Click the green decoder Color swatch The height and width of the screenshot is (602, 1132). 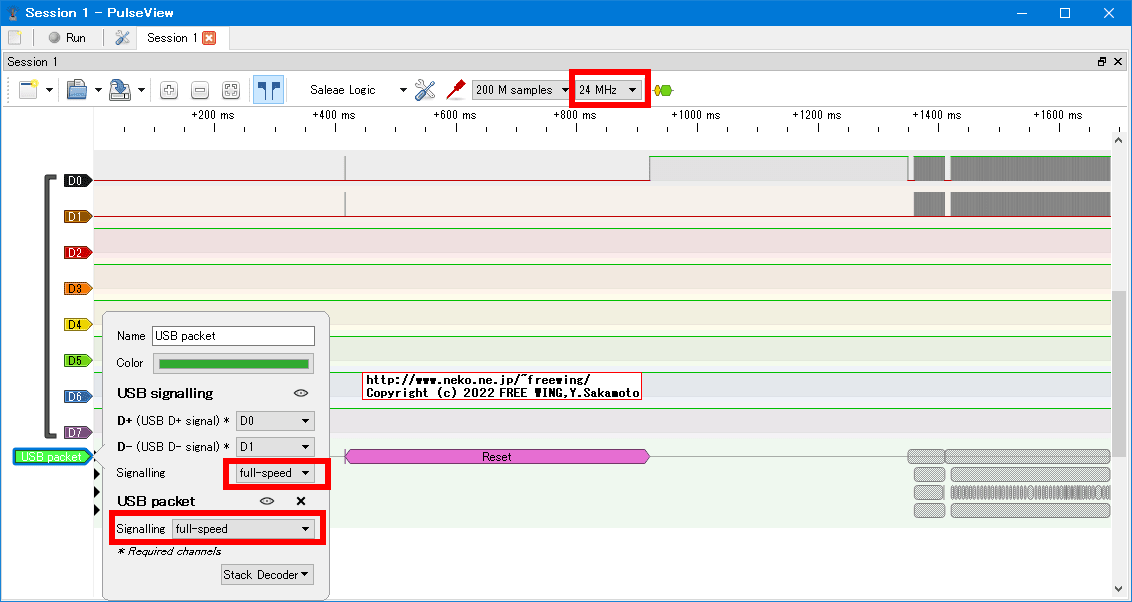point(233,364)
